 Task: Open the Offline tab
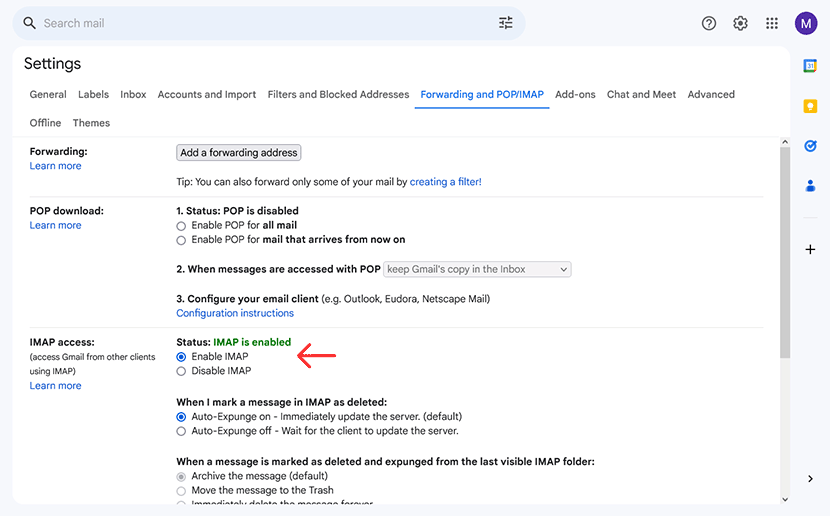(x=45, y=123)
